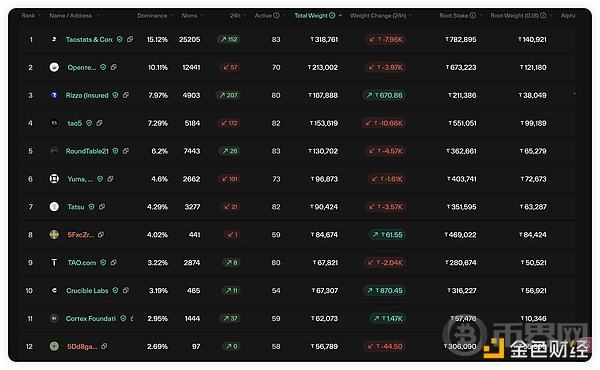Open the Crucible Labs validator page
The height and width of the screenshot is (370, 600).
click(x=87, y=290)
